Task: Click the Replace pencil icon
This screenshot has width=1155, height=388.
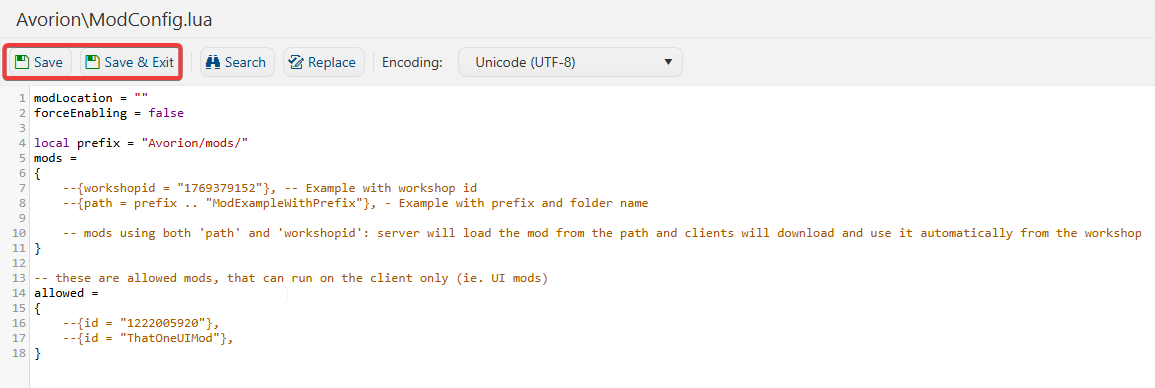Action: pyautogui.click(x=296, y=62)
